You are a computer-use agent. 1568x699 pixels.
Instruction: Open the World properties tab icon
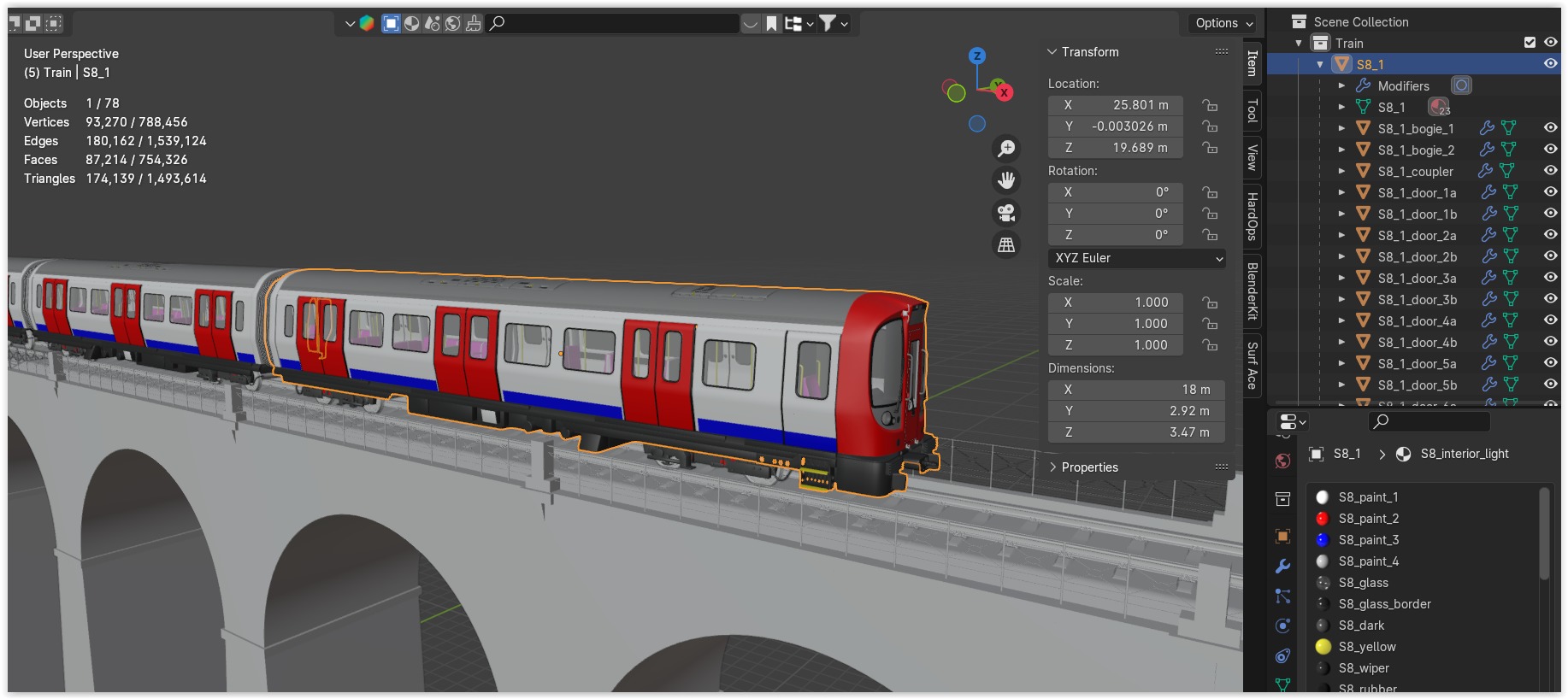(1282, 461)
